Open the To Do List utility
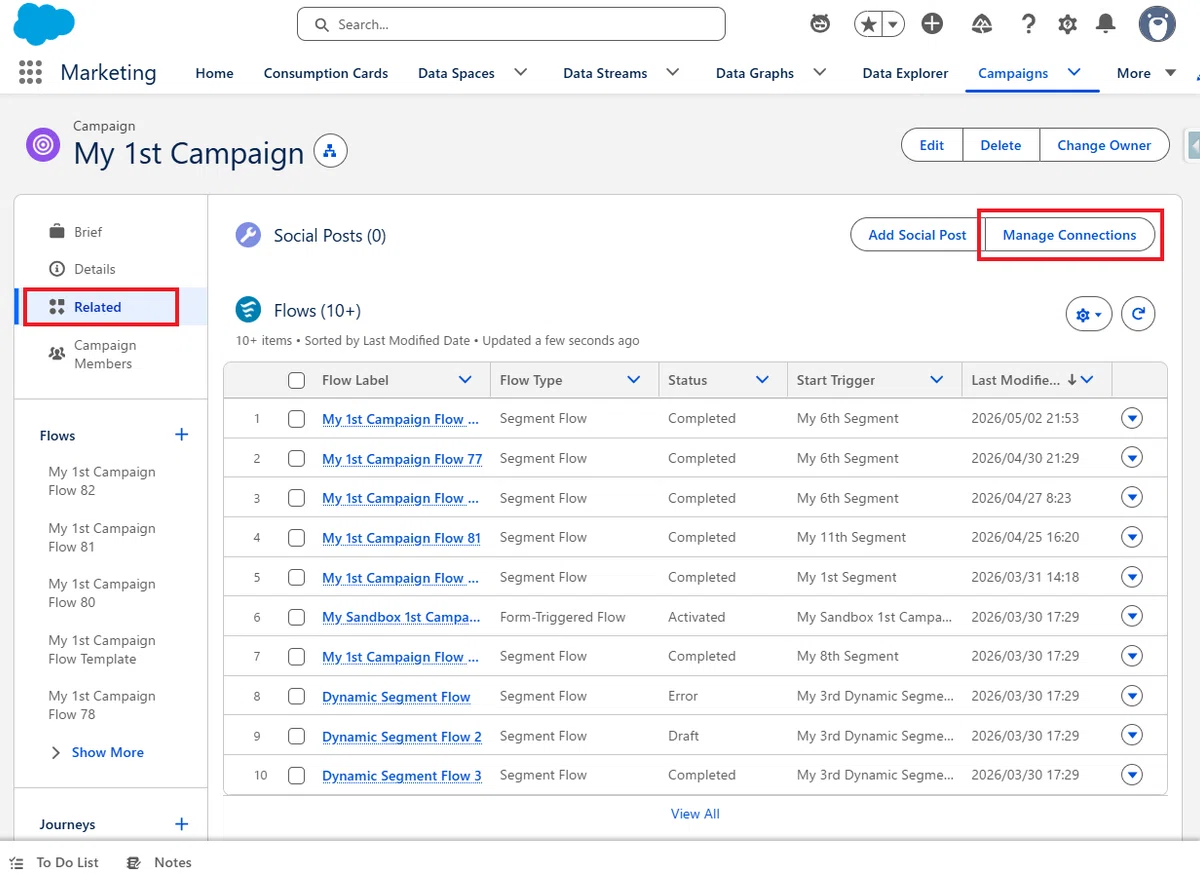This screenshot has width=1200, height=874. (x=54, y=862)
